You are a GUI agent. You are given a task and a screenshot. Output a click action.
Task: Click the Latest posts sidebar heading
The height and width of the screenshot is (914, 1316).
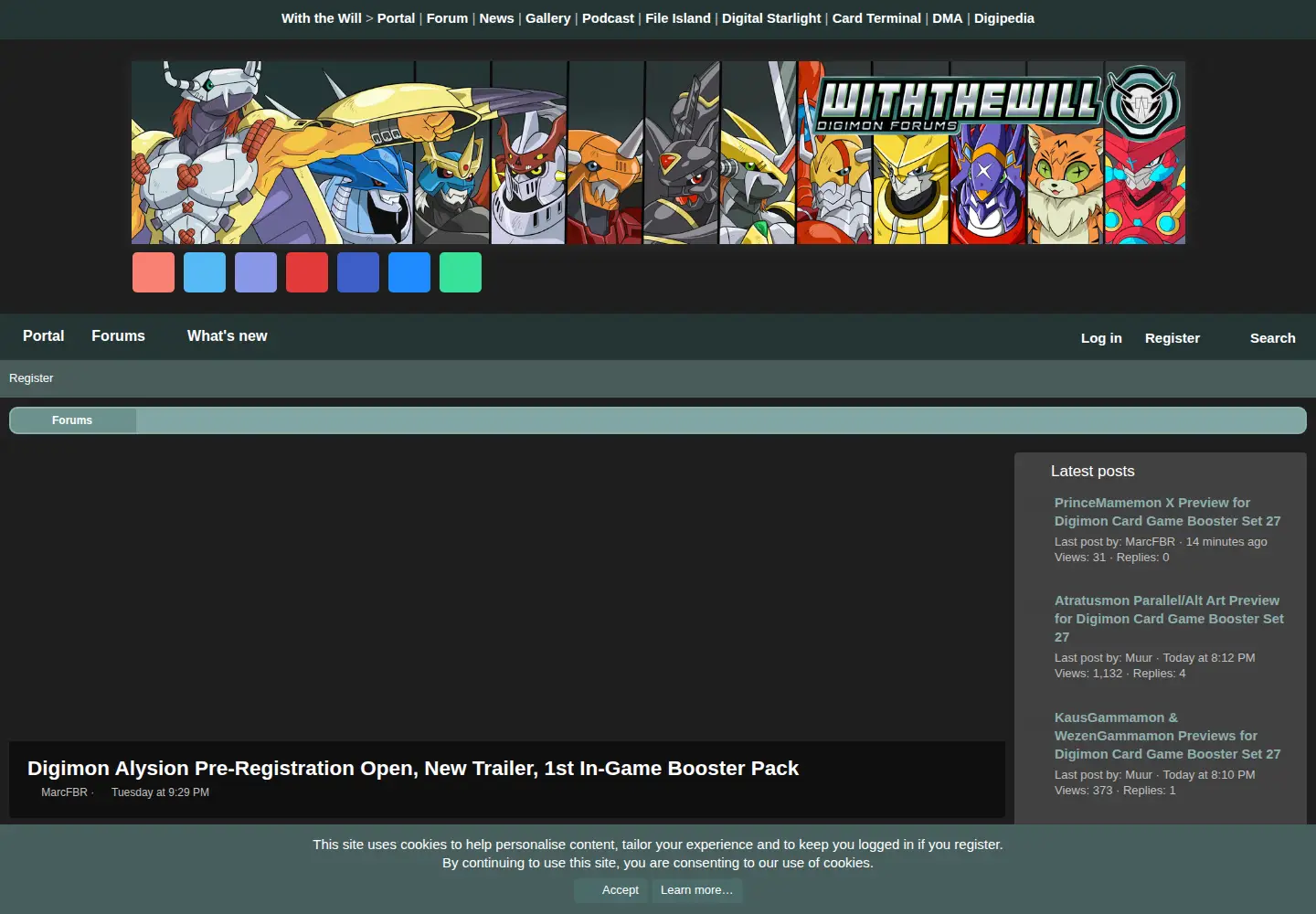coord(1093,472)
